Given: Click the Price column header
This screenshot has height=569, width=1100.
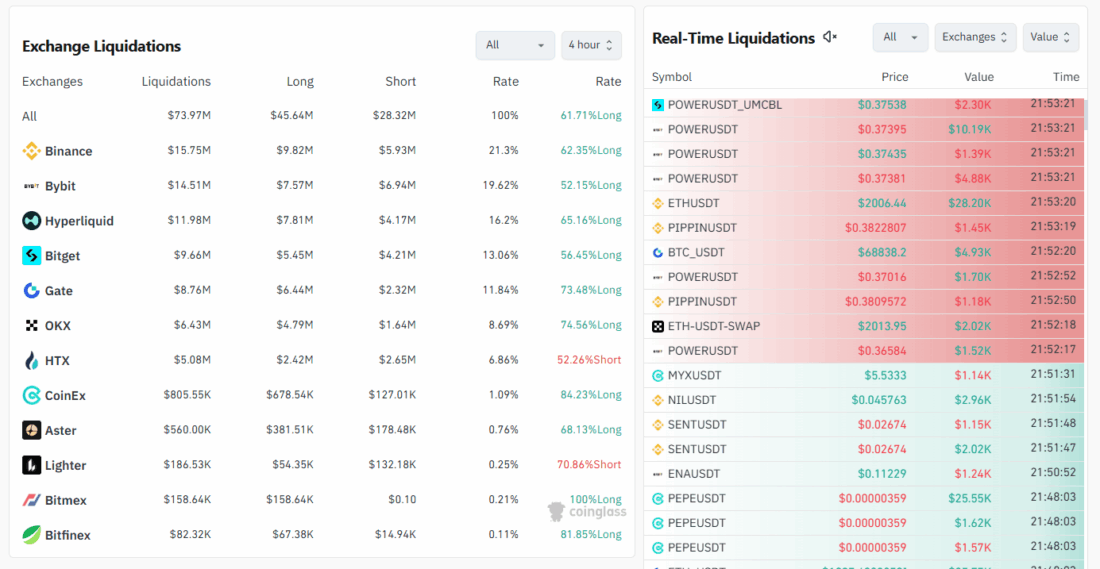Looking at the screenshot, I should tap(895, 77).
